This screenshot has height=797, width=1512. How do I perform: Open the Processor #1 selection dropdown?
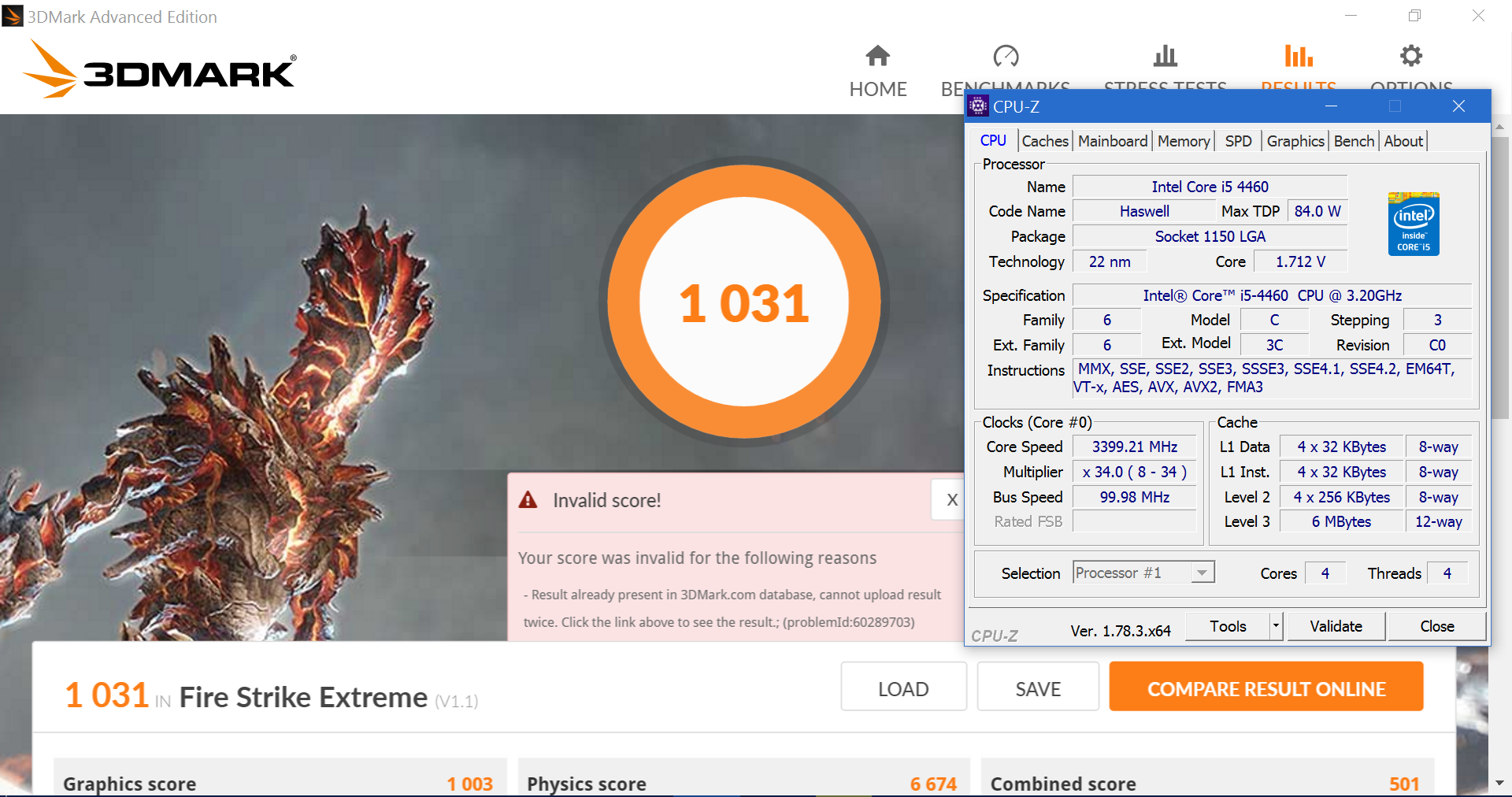point(1143,573)
